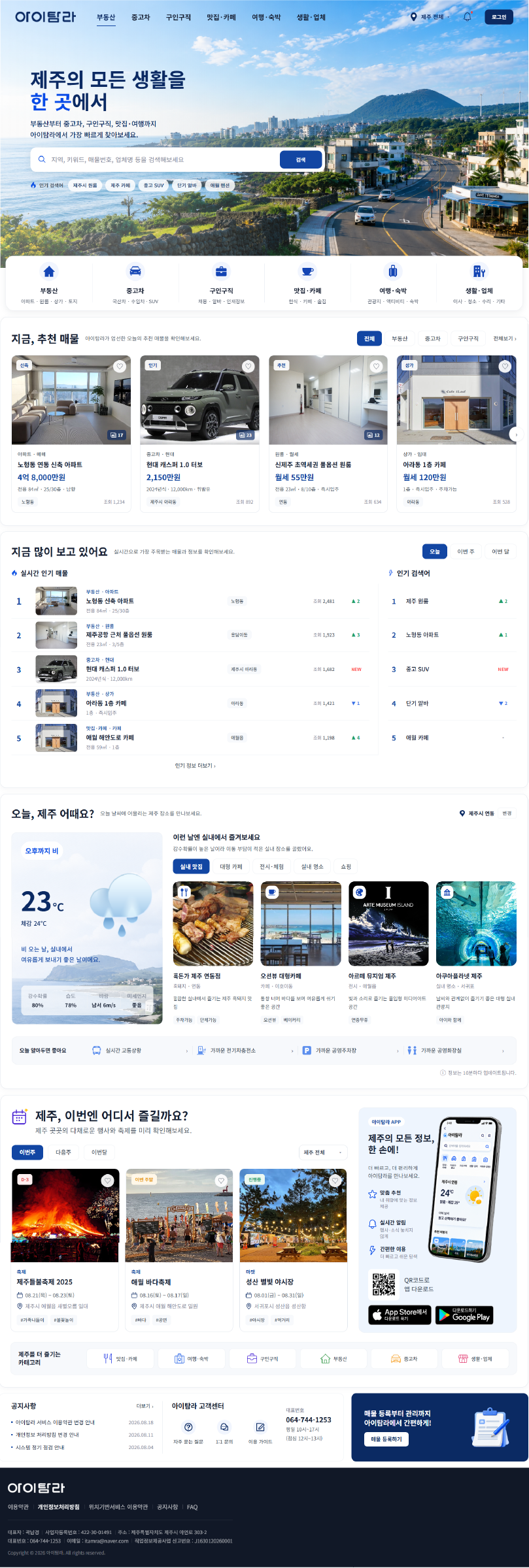The width and height of the screenshot is (529, 1568).
Task: Favorite the 현대 캐스퍼 1.0 터보 listing
Action: pyautogui.click(x=248, y=367)
